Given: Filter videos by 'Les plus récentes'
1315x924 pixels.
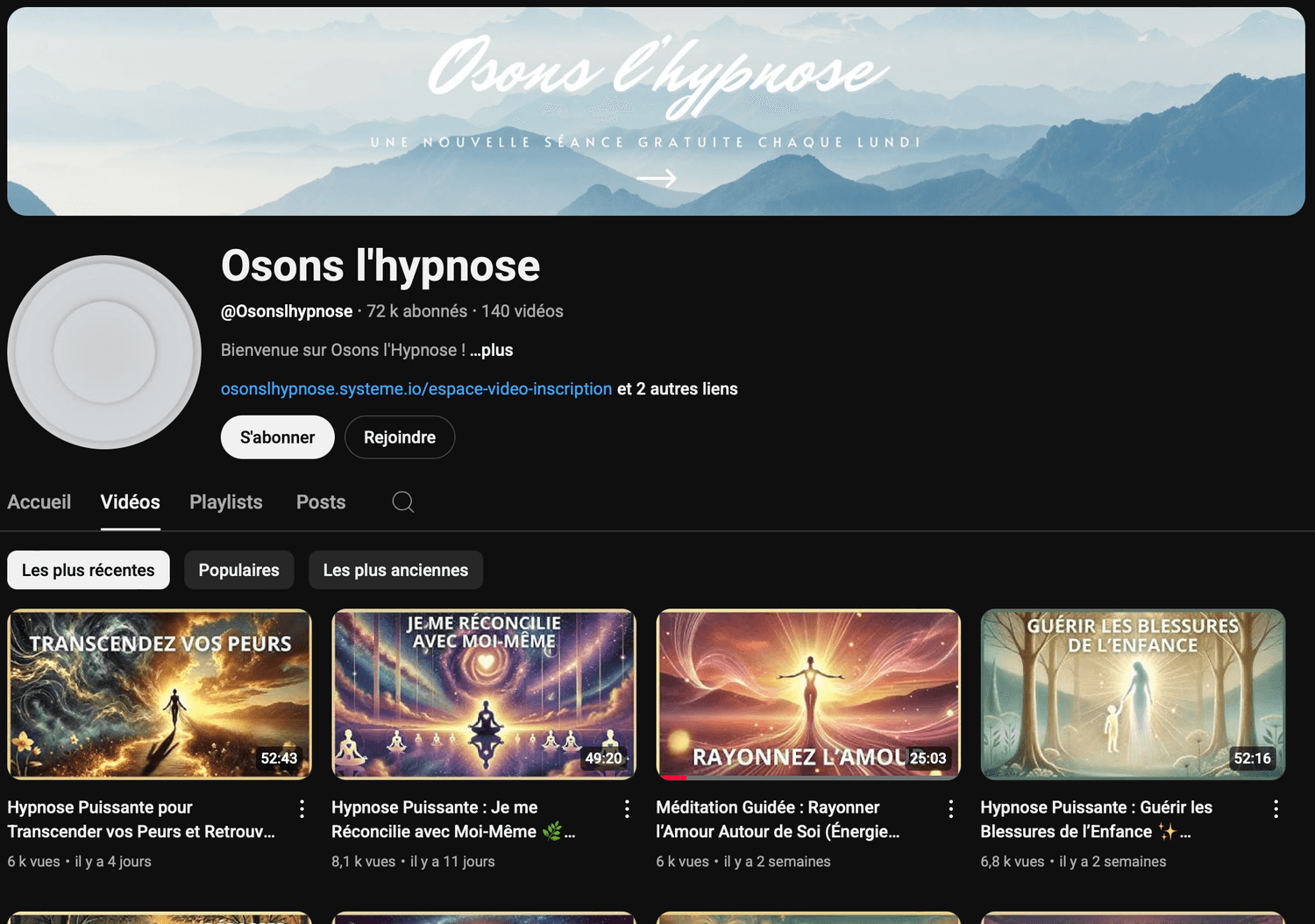Looking at the screenshot, I should pos(89,570).
